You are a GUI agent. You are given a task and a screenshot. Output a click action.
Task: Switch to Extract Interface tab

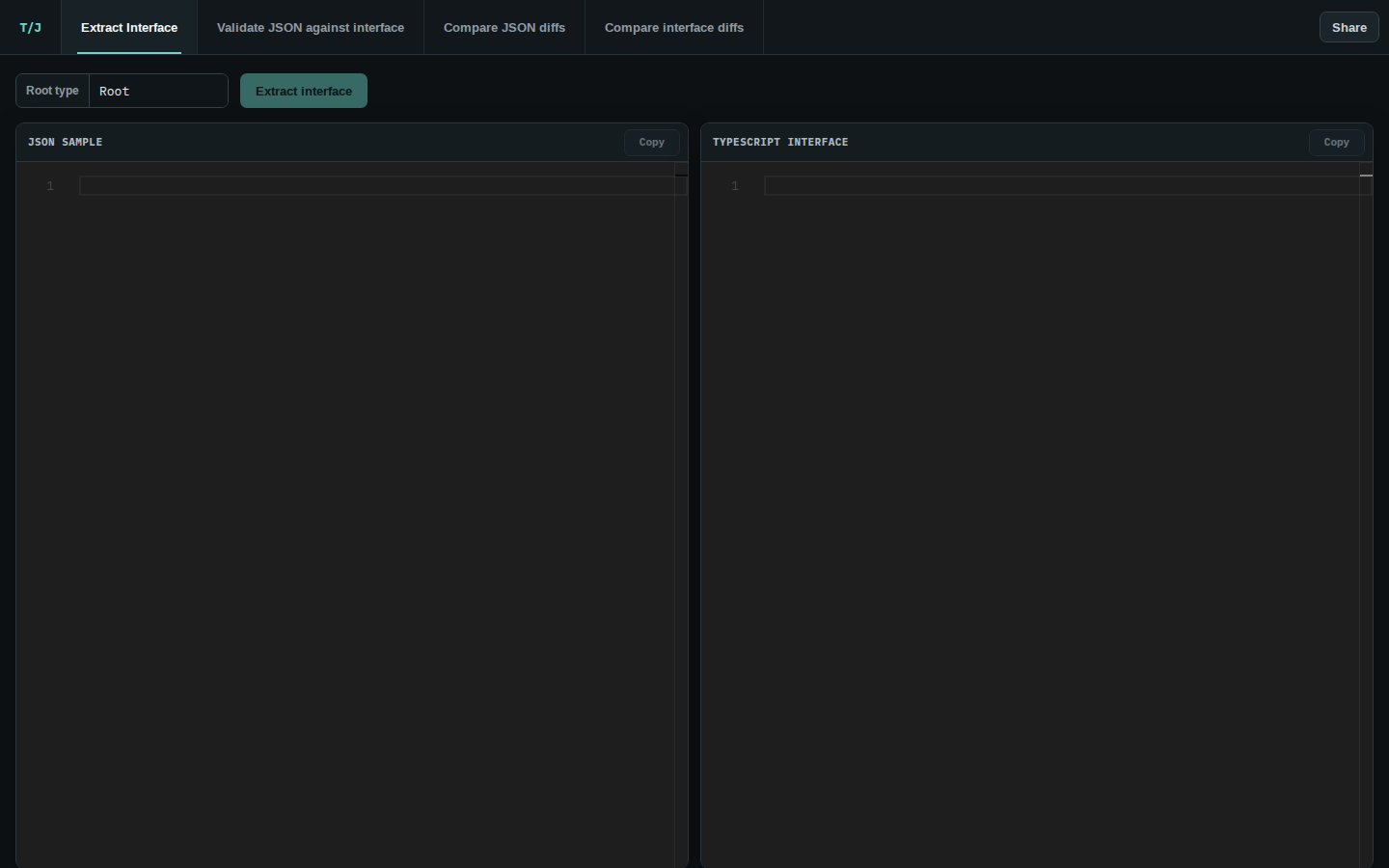click(x=129, y=27)
